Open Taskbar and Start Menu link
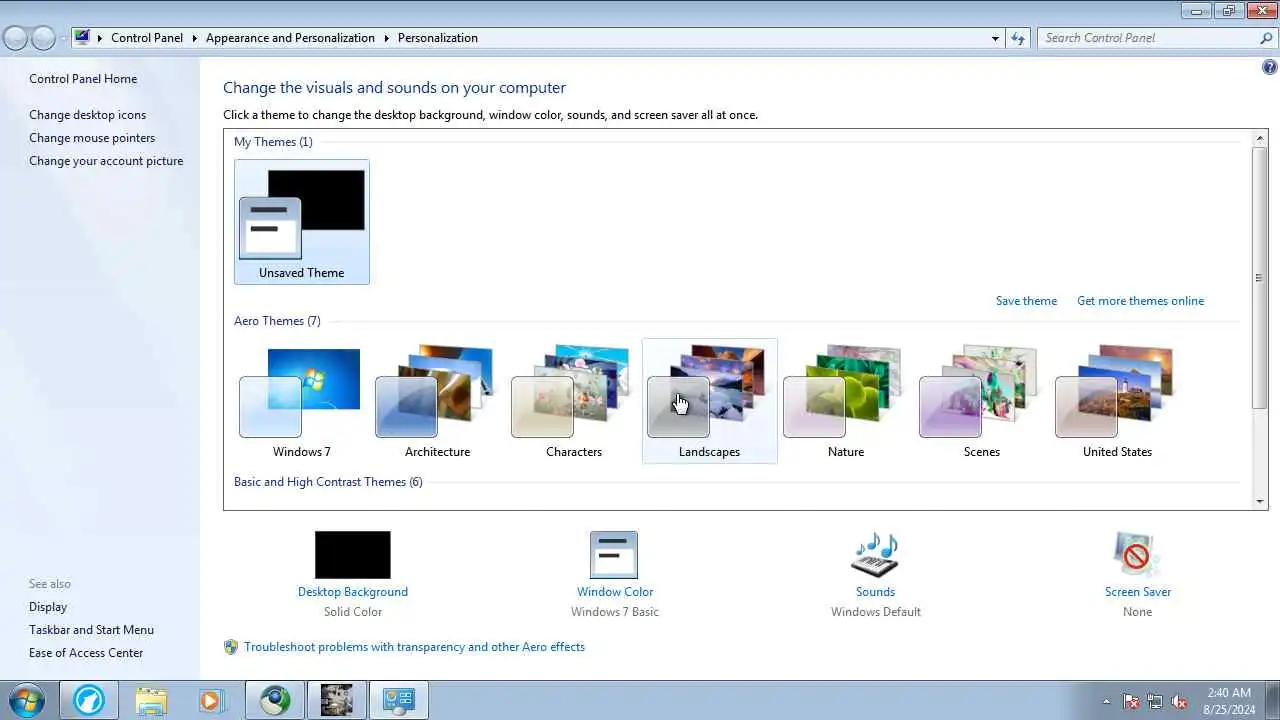Screen dimensions: 1280x720 pyautogui.click(x=91, y=630)
